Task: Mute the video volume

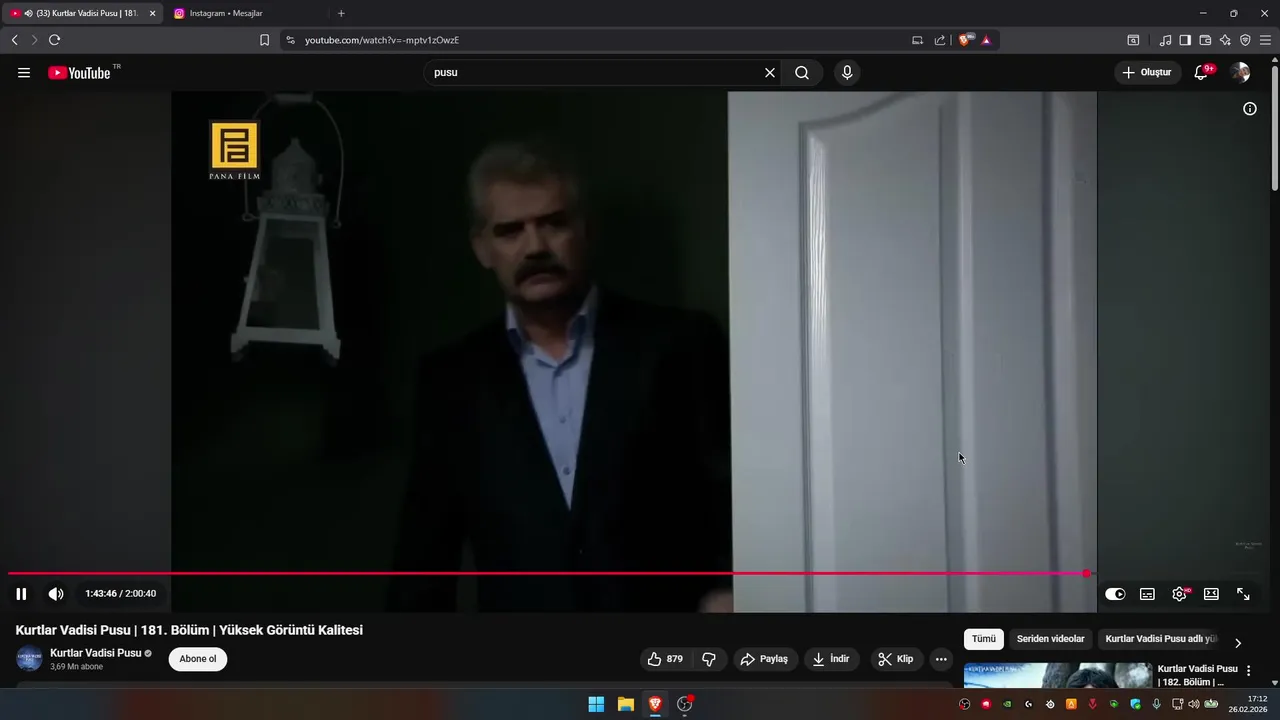Action: point(56,594)
